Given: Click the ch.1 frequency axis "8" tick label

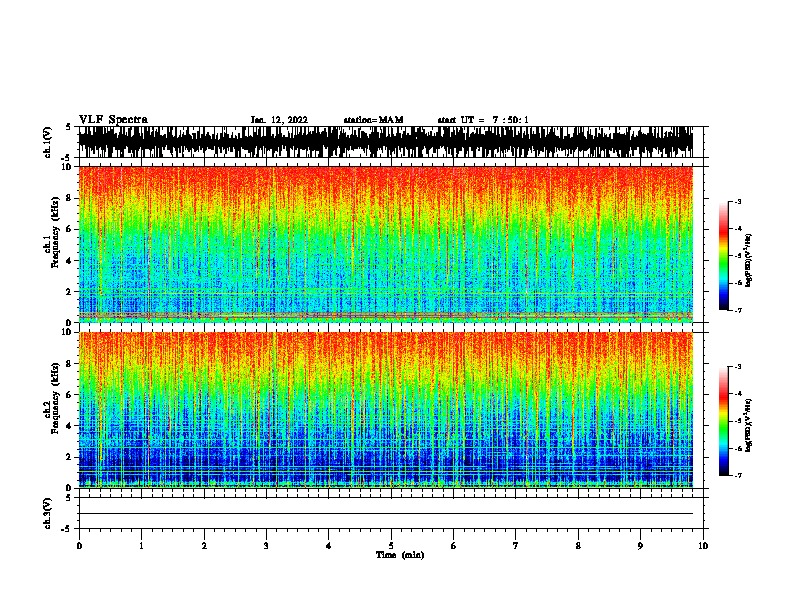Looking at the screenshot, I should pos(69,198).
